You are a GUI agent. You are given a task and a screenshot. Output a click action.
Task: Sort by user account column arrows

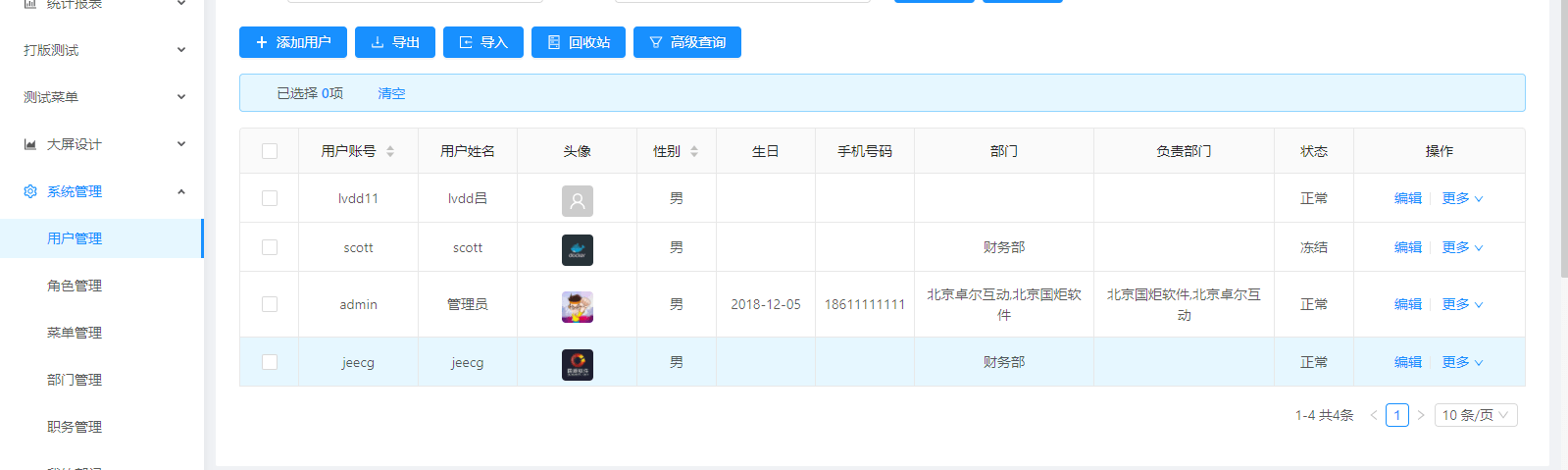click(390, 151)
